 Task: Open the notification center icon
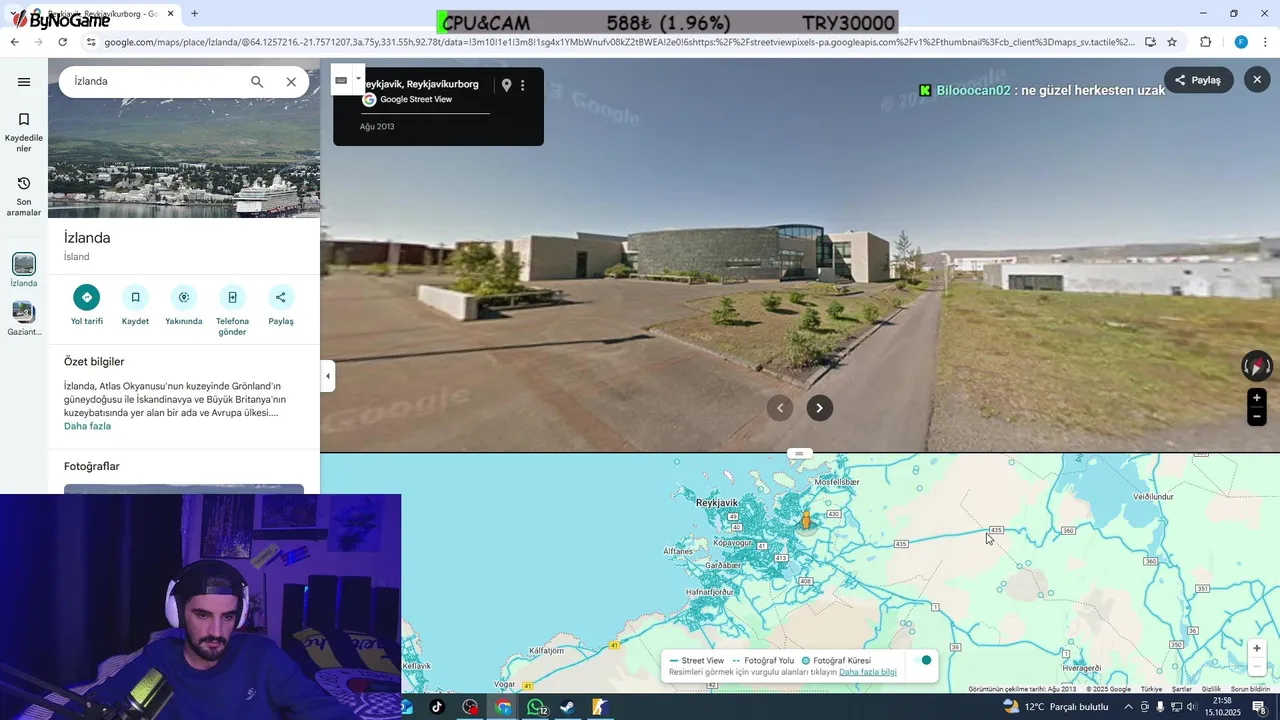tap(1259, 707)
